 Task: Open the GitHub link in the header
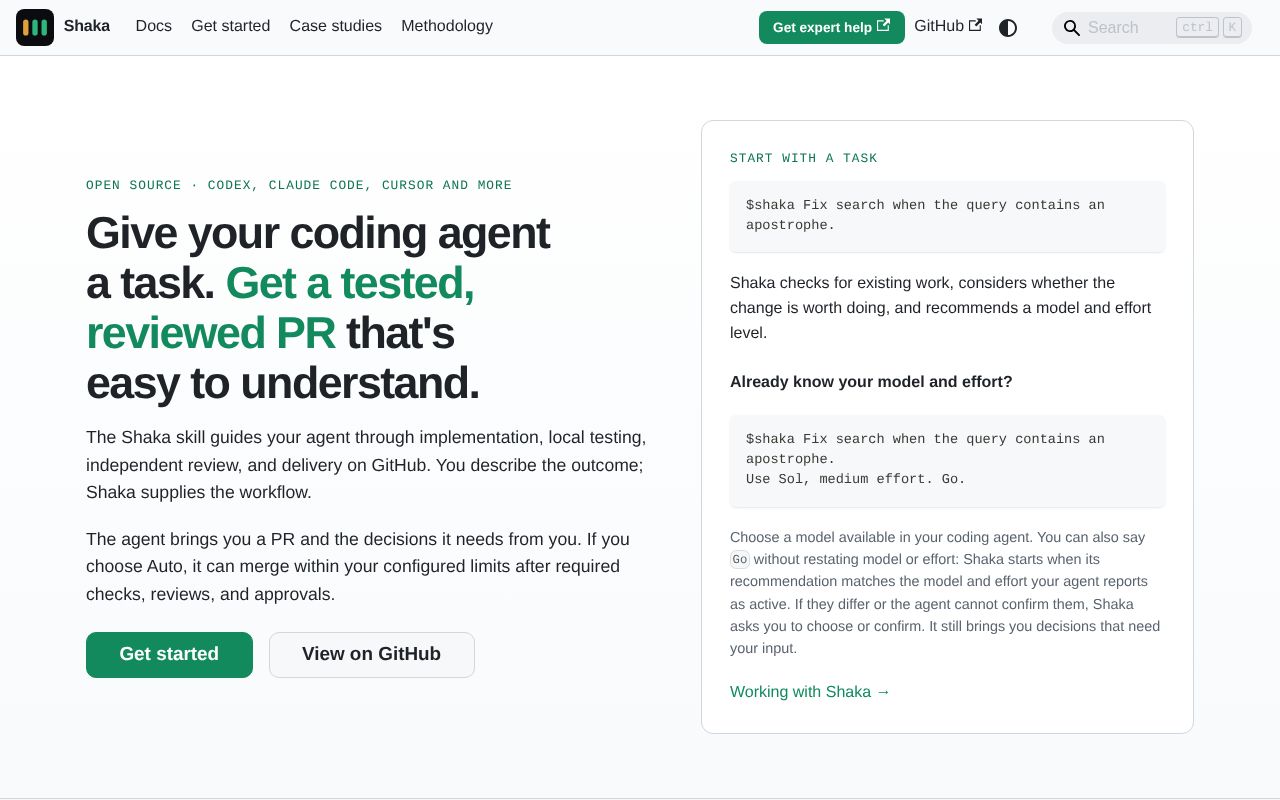948,26
